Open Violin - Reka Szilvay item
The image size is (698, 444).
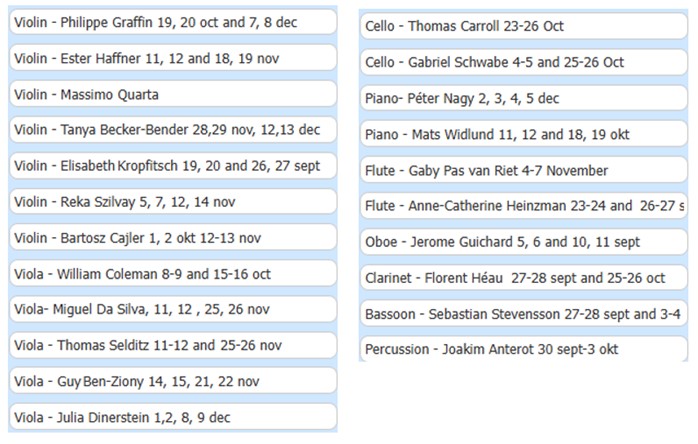click(173, 202)
